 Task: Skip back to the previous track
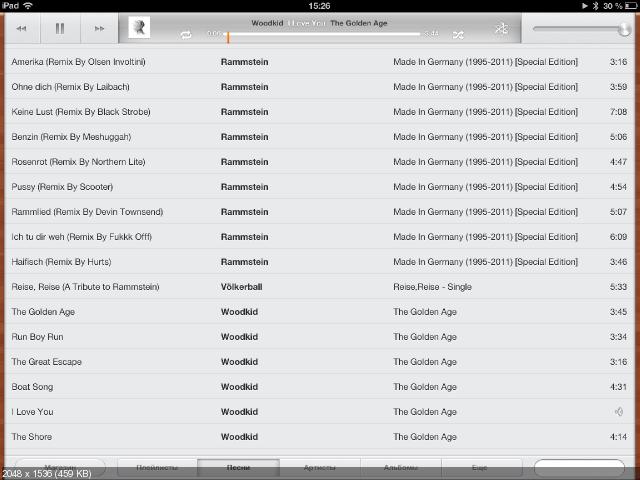pos(21,29)
